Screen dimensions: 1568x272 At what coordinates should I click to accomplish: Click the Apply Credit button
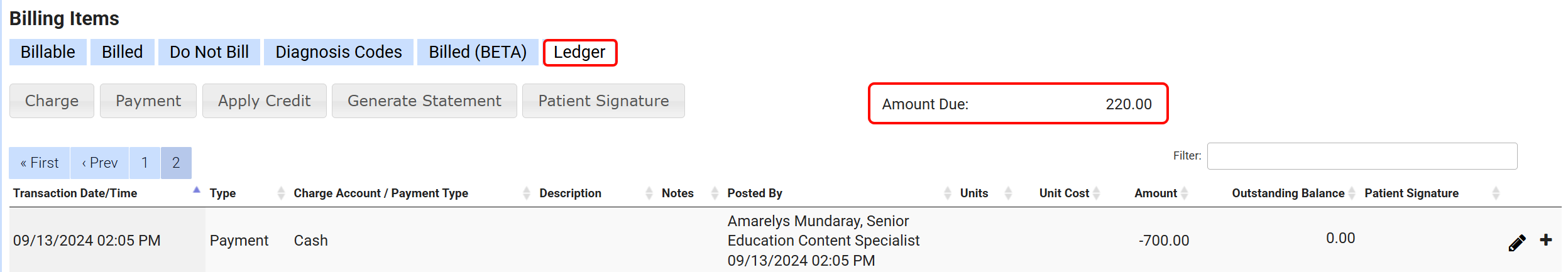click(x=264, y=101)
